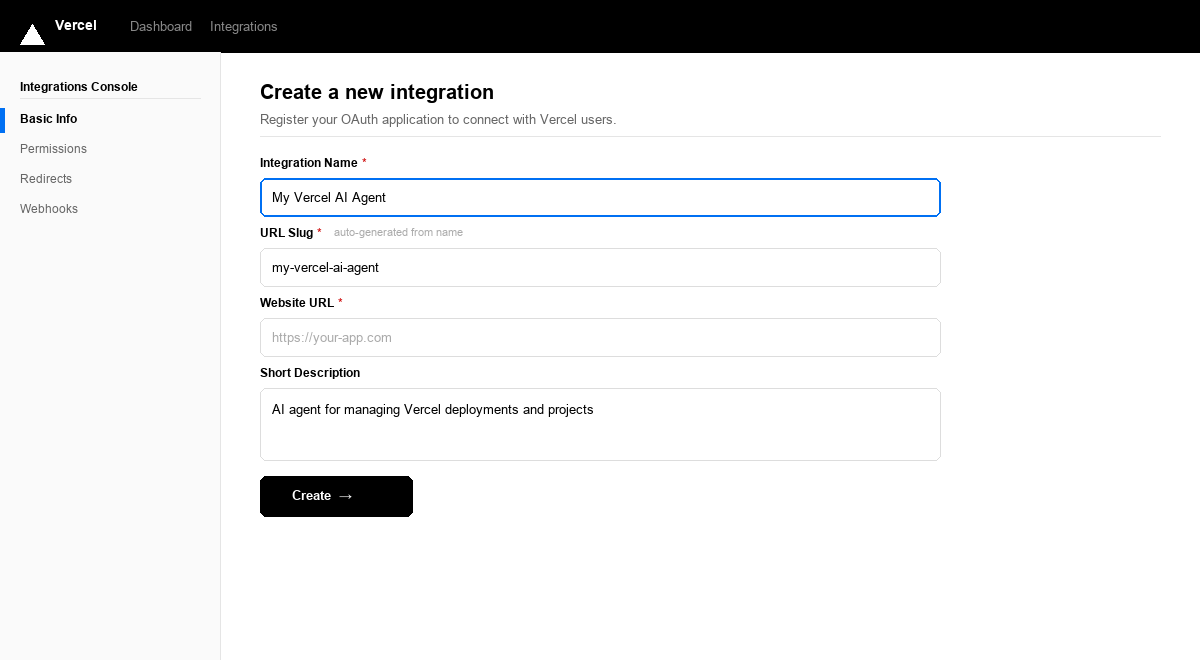1200x660 pixels.
Task: Click the blue highlight indicator beside Basic Info
Action: tap(2, 119)
